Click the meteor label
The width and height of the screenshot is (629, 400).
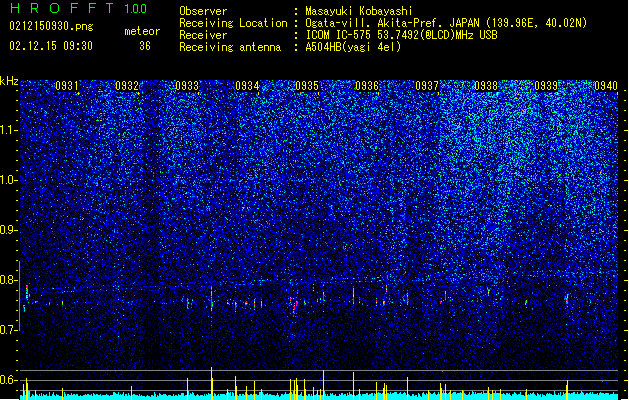click(142, 31)
